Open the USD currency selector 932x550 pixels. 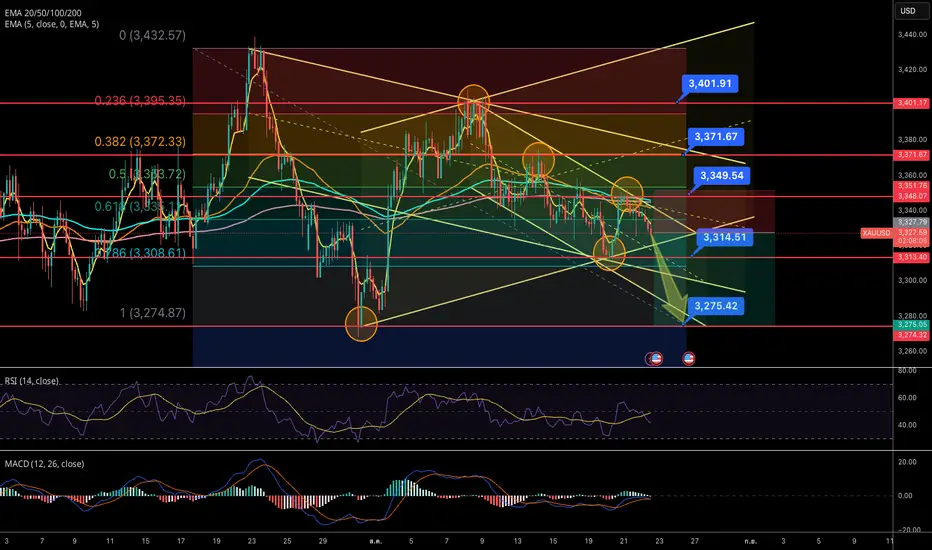tap(908, 11)
